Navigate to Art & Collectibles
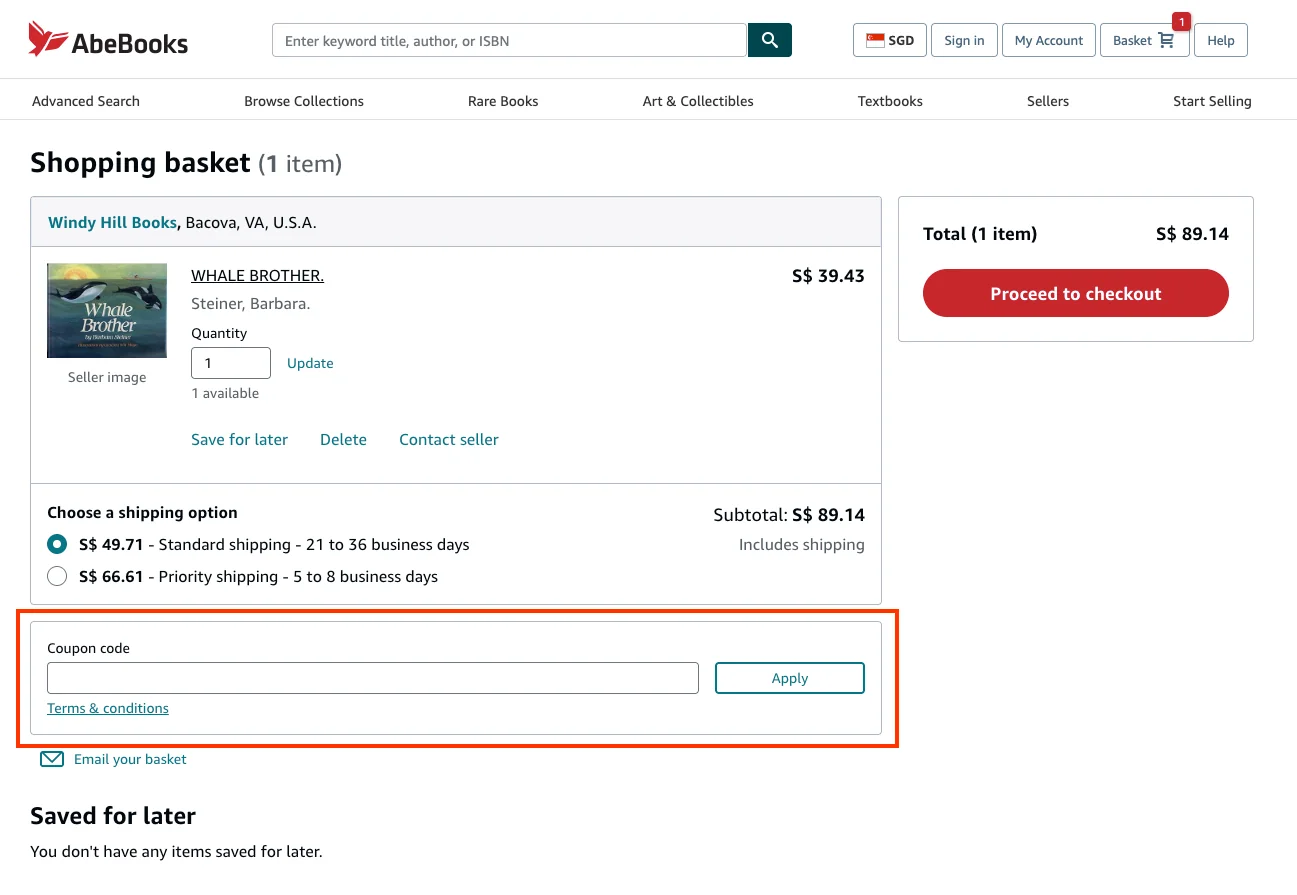 (698, 101)
